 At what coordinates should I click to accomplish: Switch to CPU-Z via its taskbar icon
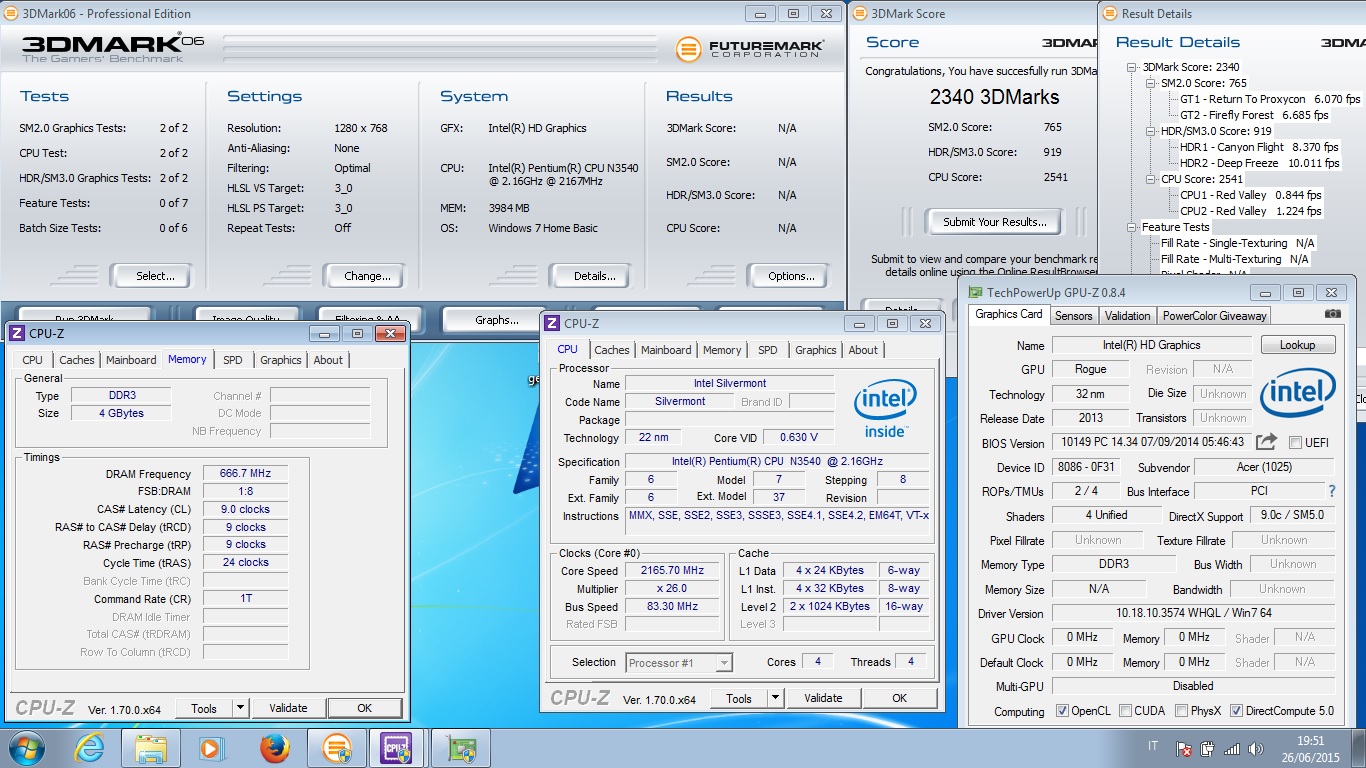click(398, 748)
